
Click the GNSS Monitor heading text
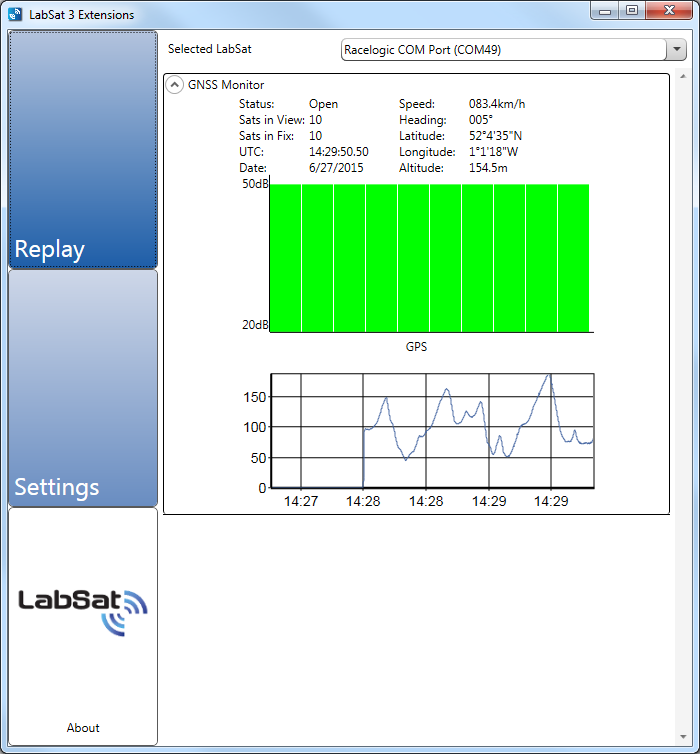[226, 85]
